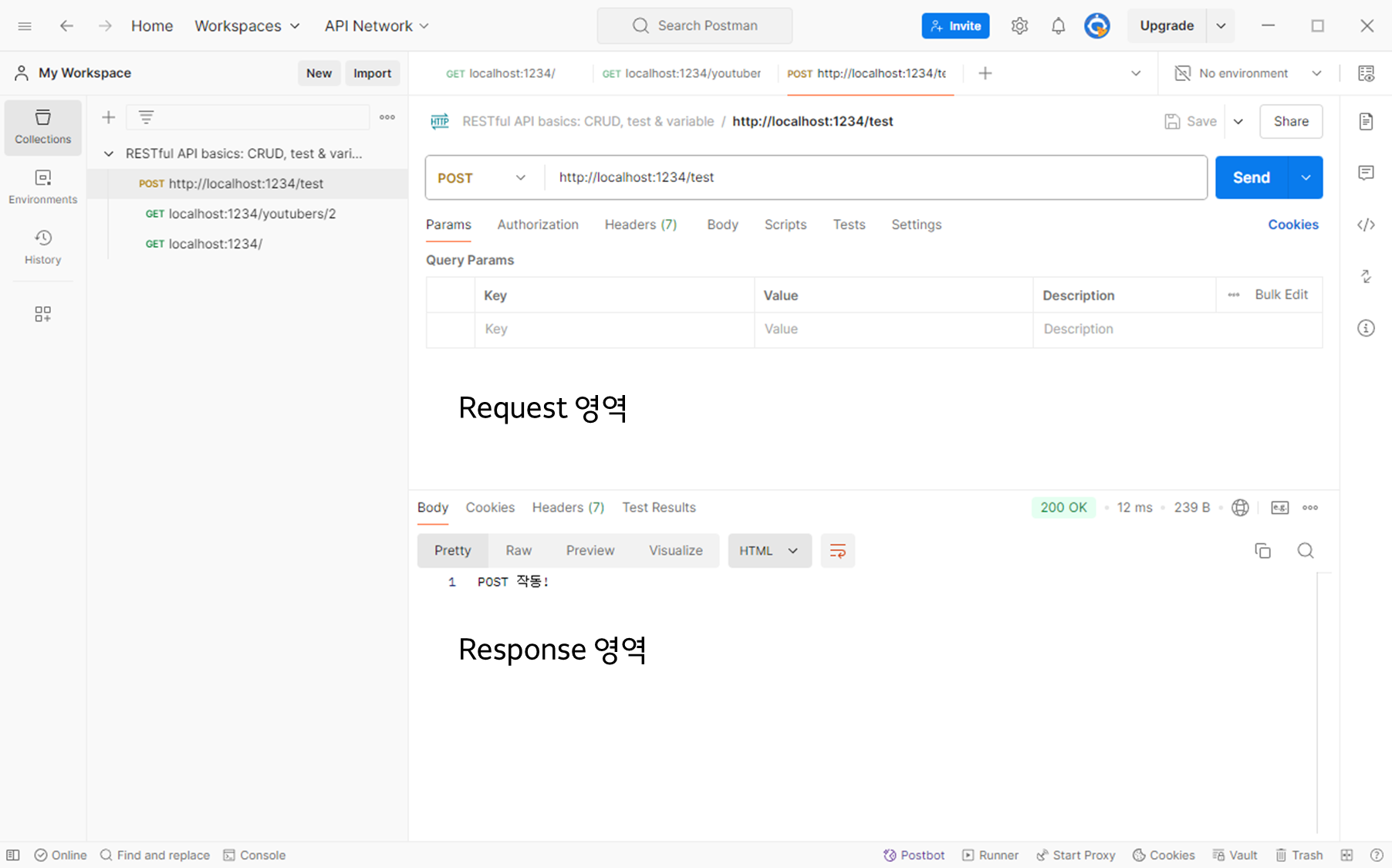1392x868 pixels.
Task: Open the hamburger menu icon
Action: point(25,26)
